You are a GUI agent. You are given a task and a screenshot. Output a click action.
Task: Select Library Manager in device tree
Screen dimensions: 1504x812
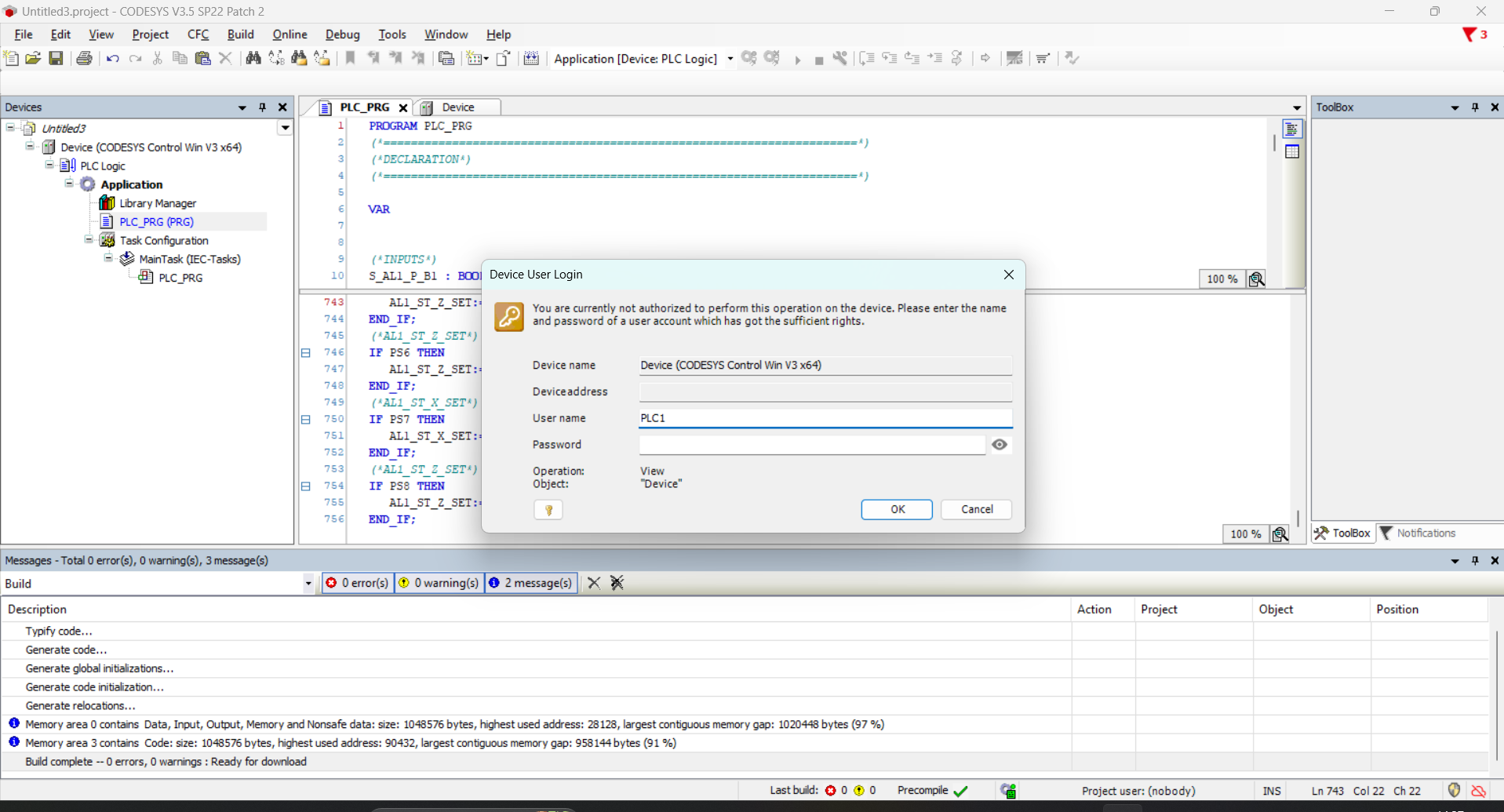(x=158, y=203)
